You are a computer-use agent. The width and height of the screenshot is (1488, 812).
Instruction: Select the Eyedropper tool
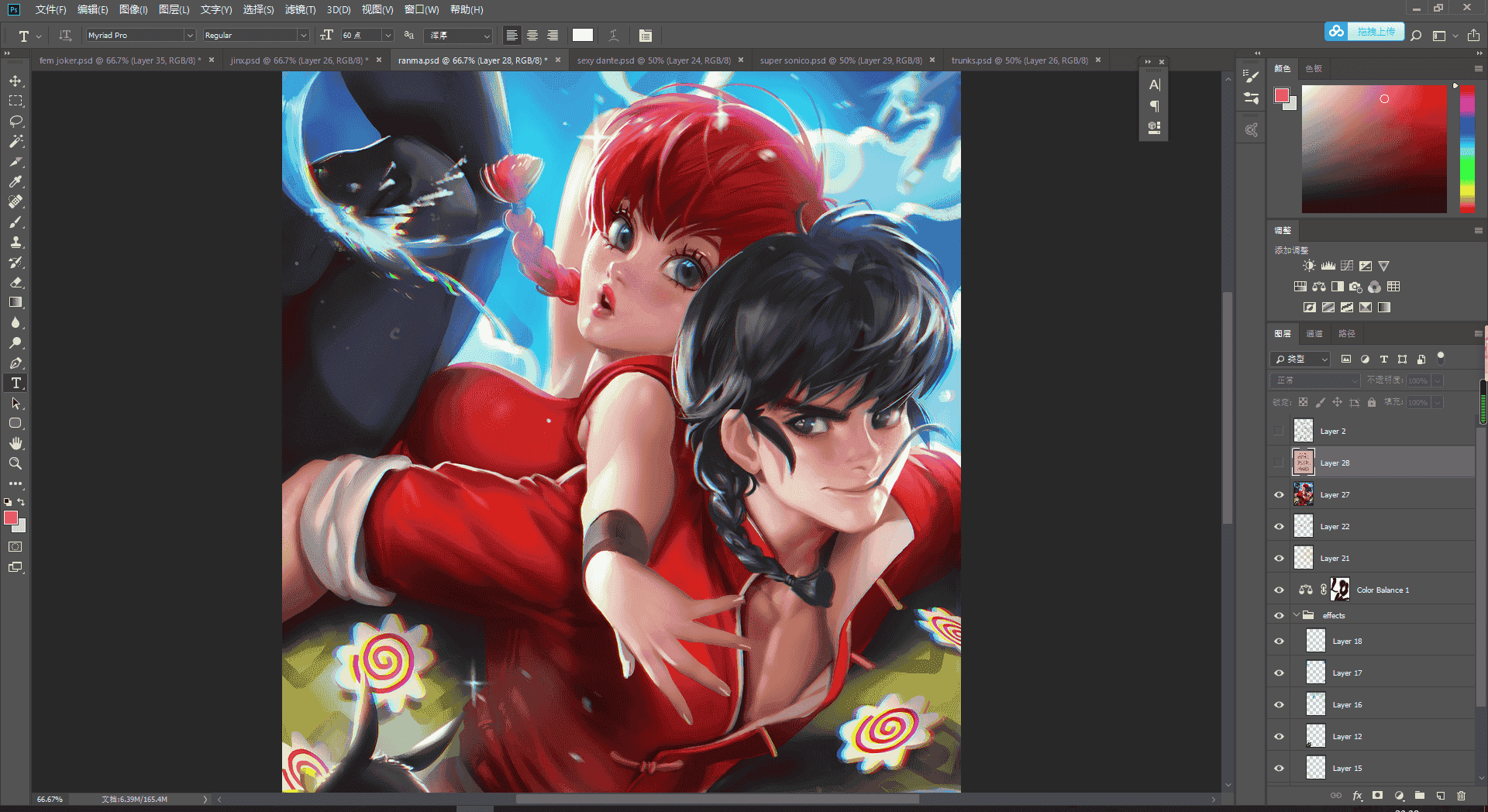pyautogui.click(x=15, y=182)
